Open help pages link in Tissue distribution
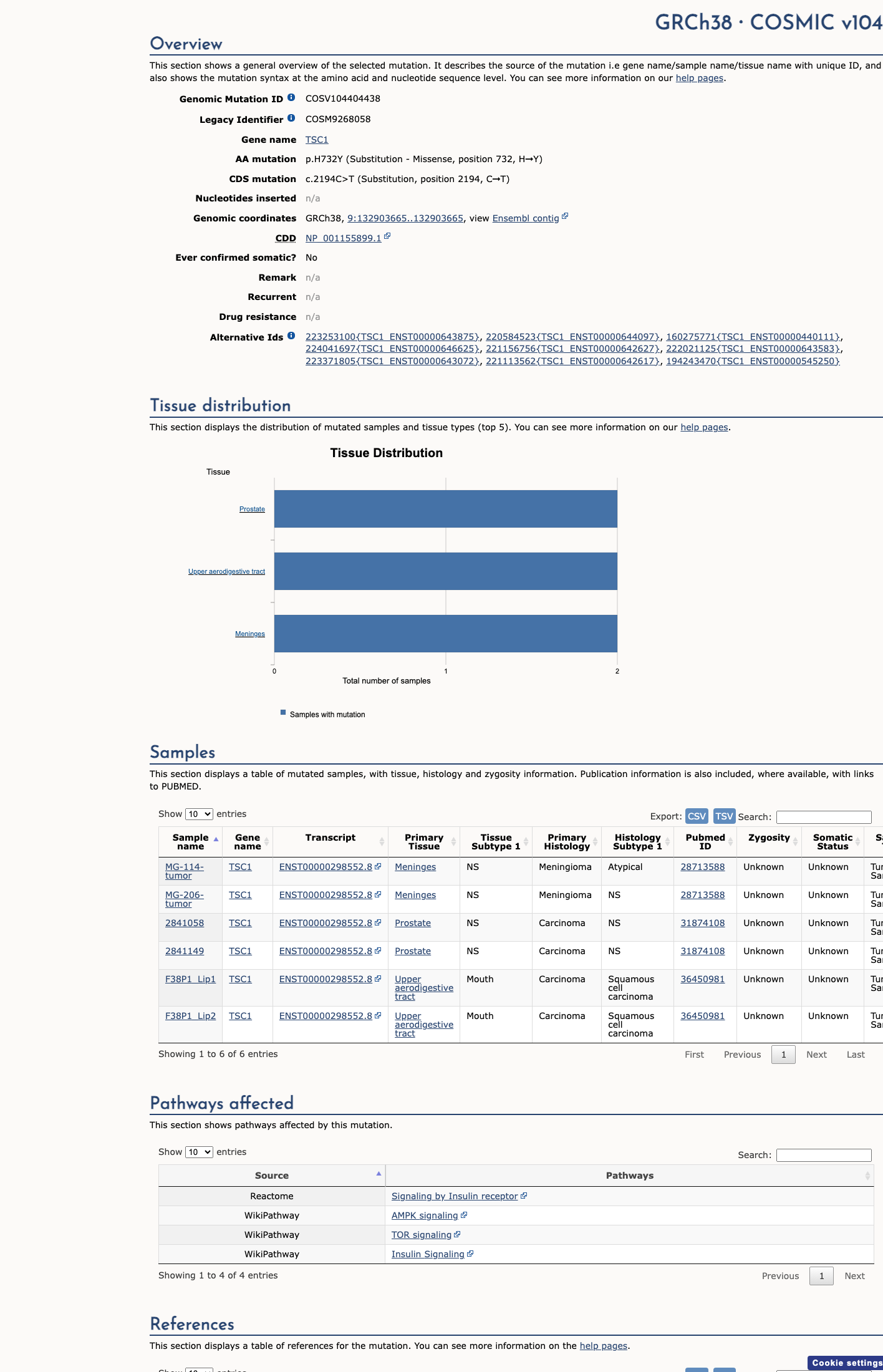 [x=704, y=427]
